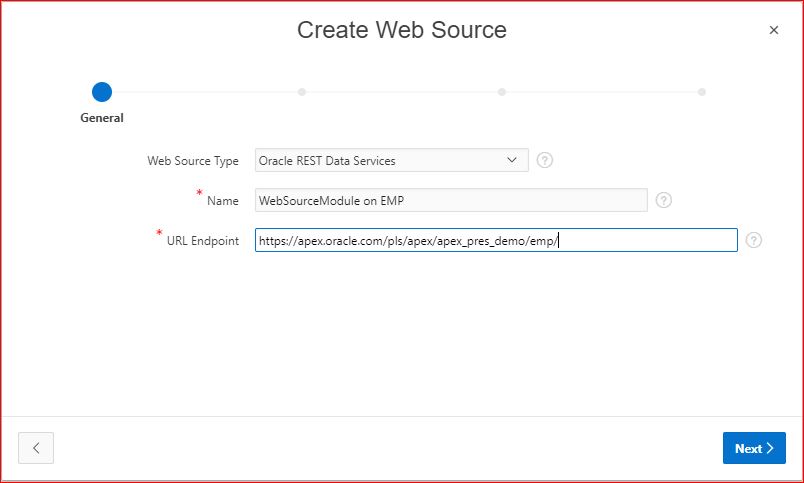Close the Create Web Source dialog

tap(773, 30)
